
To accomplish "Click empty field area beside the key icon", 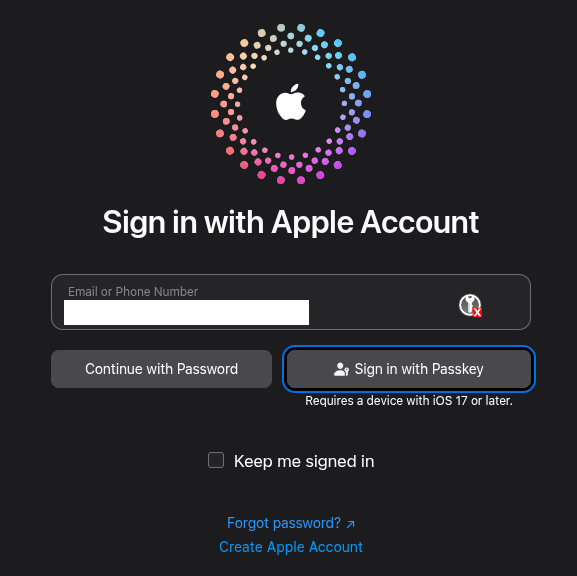I will [x=383, y=311].
